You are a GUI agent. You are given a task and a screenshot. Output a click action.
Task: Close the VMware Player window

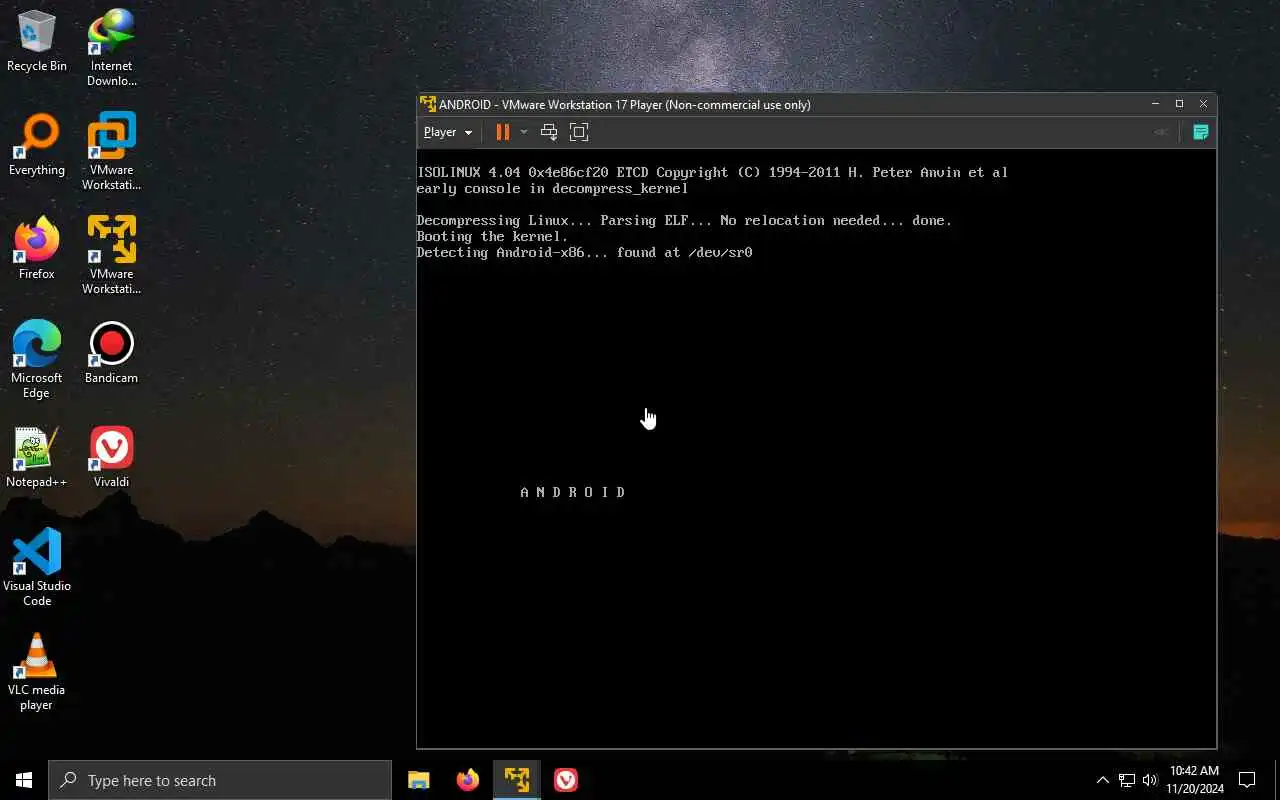click(x=1203, y=104)
